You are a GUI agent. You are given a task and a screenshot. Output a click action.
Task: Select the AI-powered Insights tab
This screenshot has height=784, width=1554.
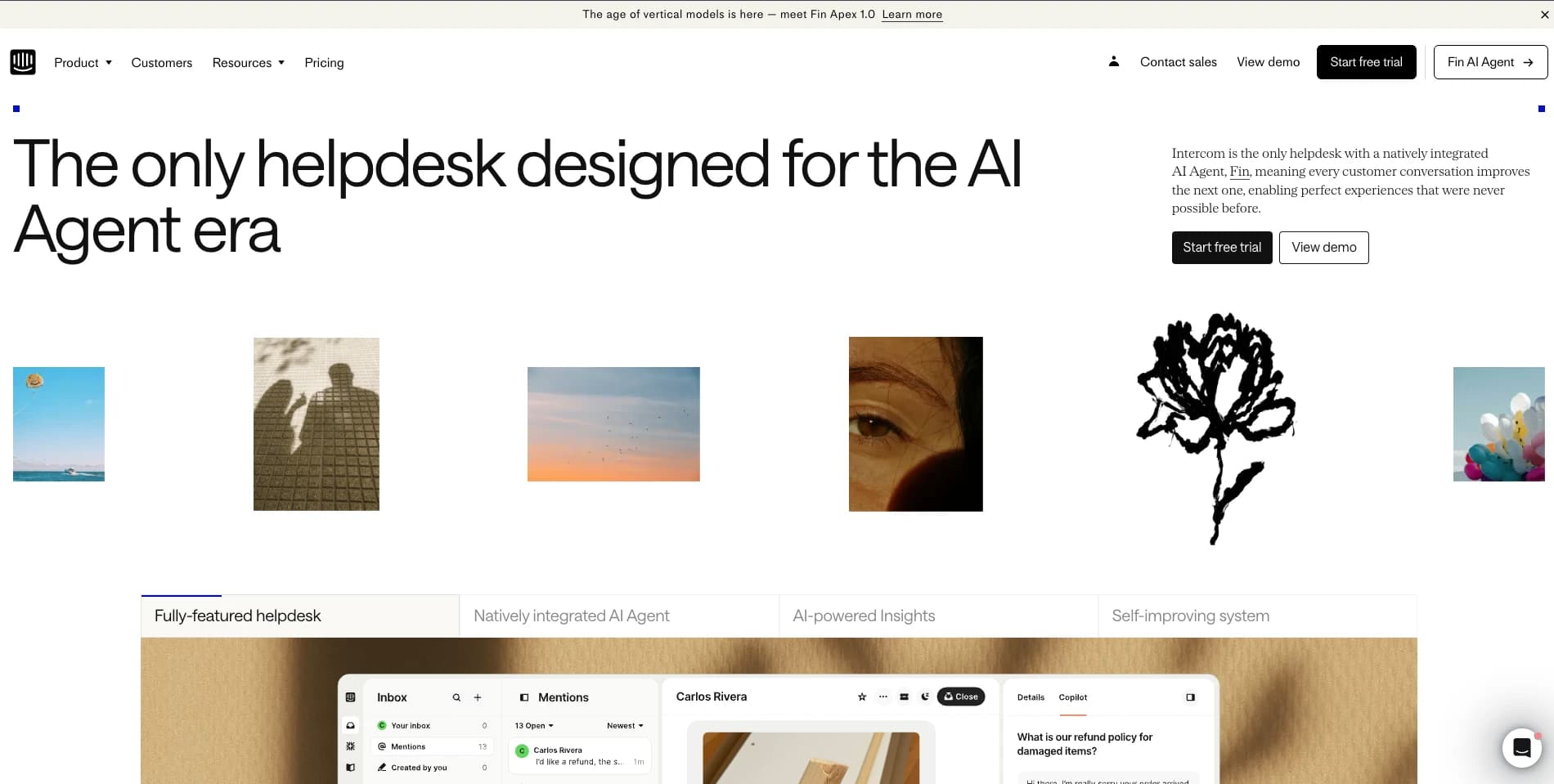[864, 616]
